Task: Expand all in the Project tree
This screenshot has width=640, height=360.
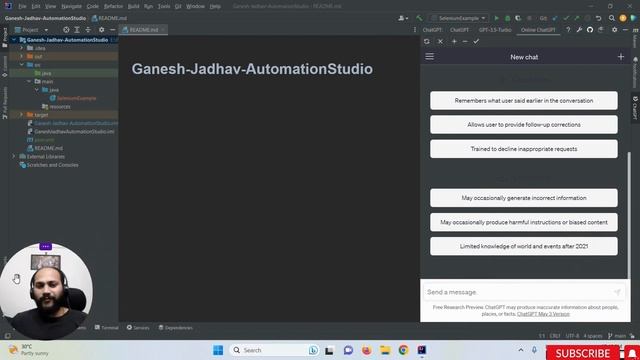Action: click(77, 30)
